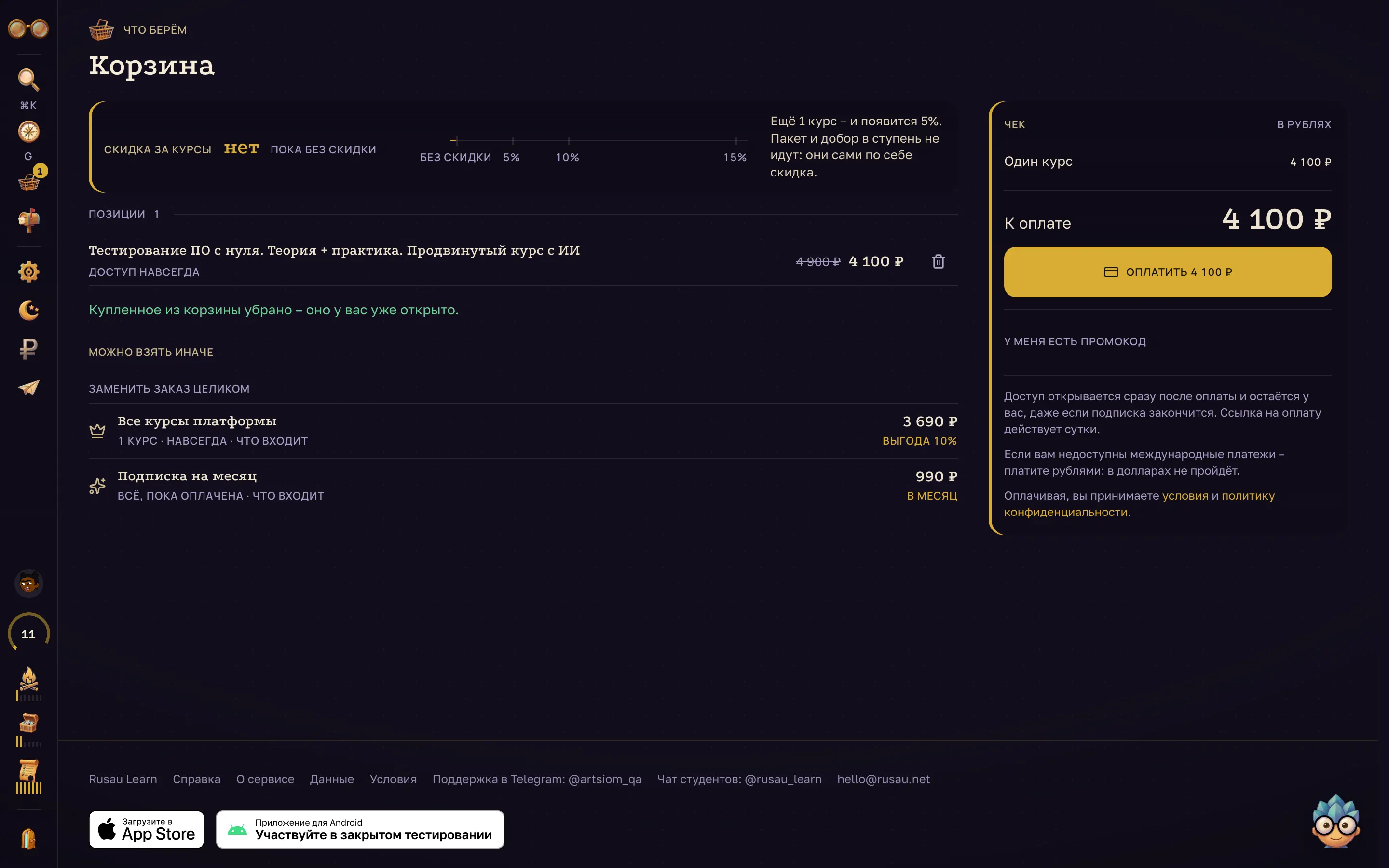Open Справка footer link

point(196,779)
